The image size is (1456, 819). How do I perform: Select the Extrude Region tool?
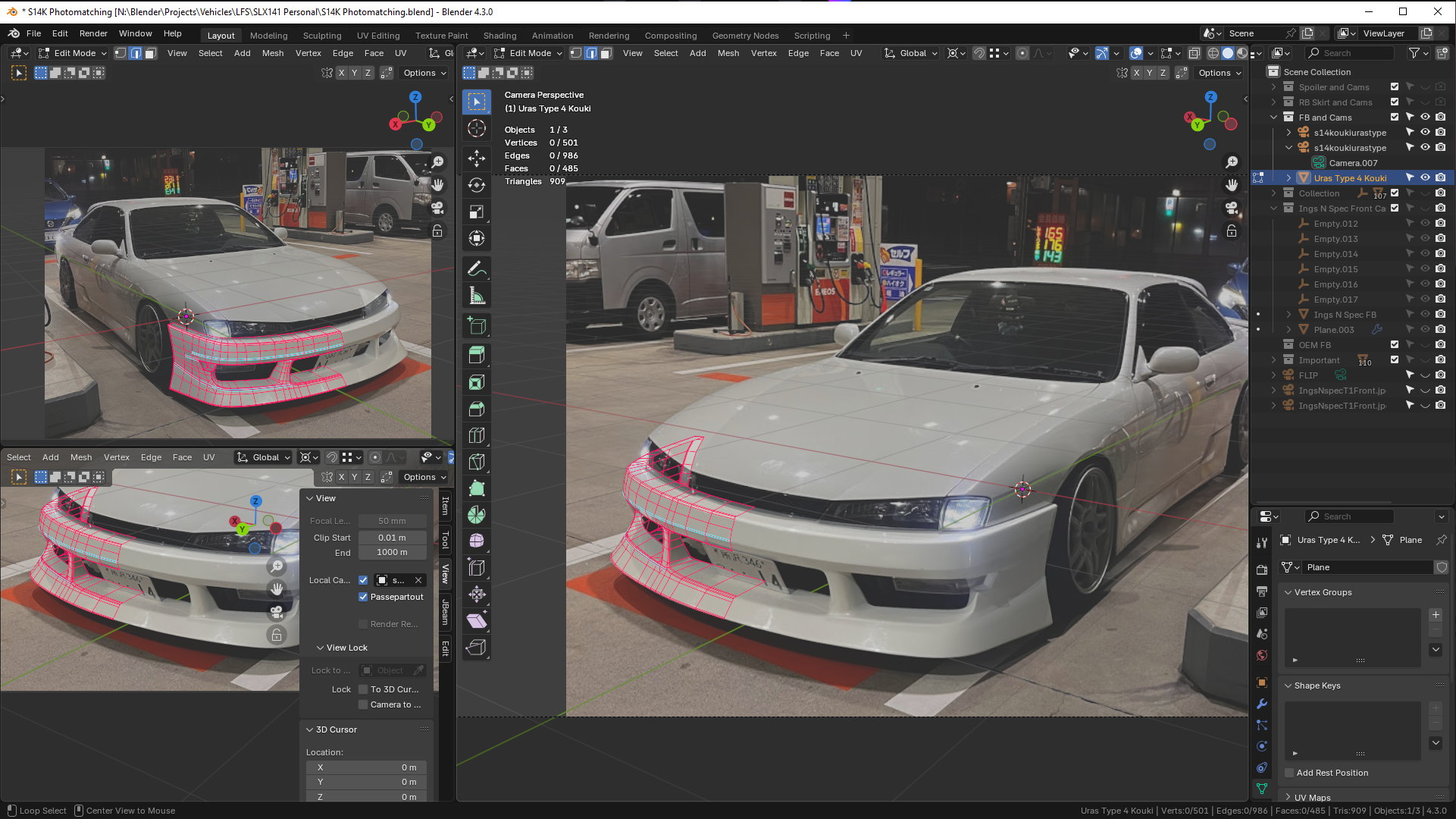(477, 355)
